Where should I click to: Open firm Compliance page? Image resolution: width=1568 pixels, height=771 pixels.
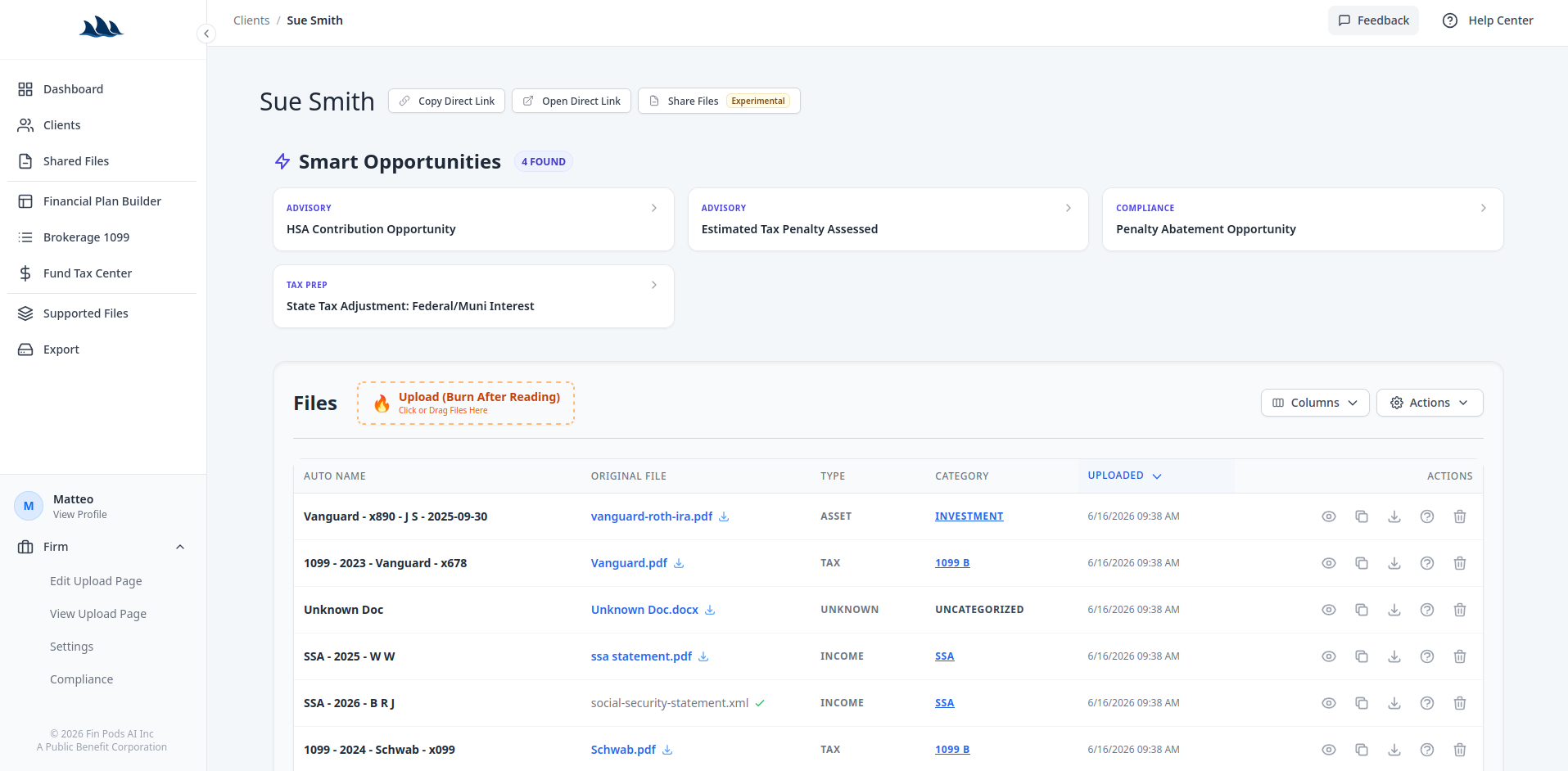(81, 679)
